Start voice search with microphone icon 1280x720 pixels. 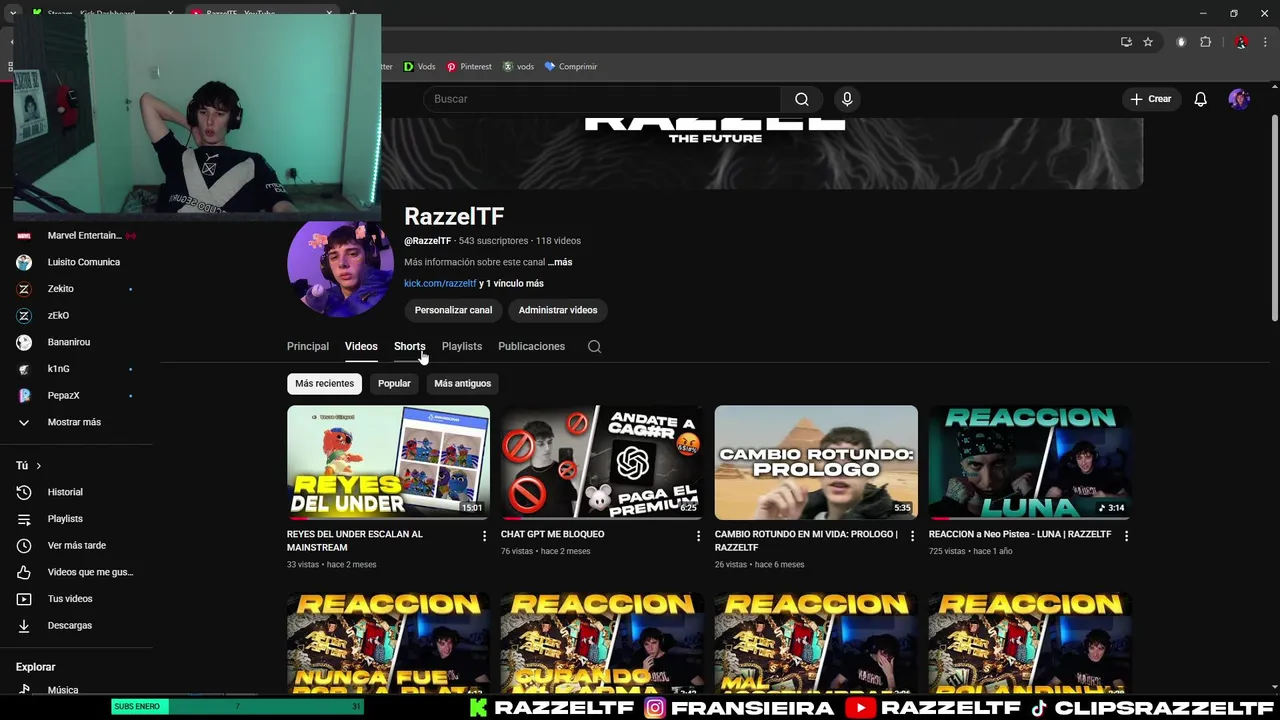click(x=847, y=99)
